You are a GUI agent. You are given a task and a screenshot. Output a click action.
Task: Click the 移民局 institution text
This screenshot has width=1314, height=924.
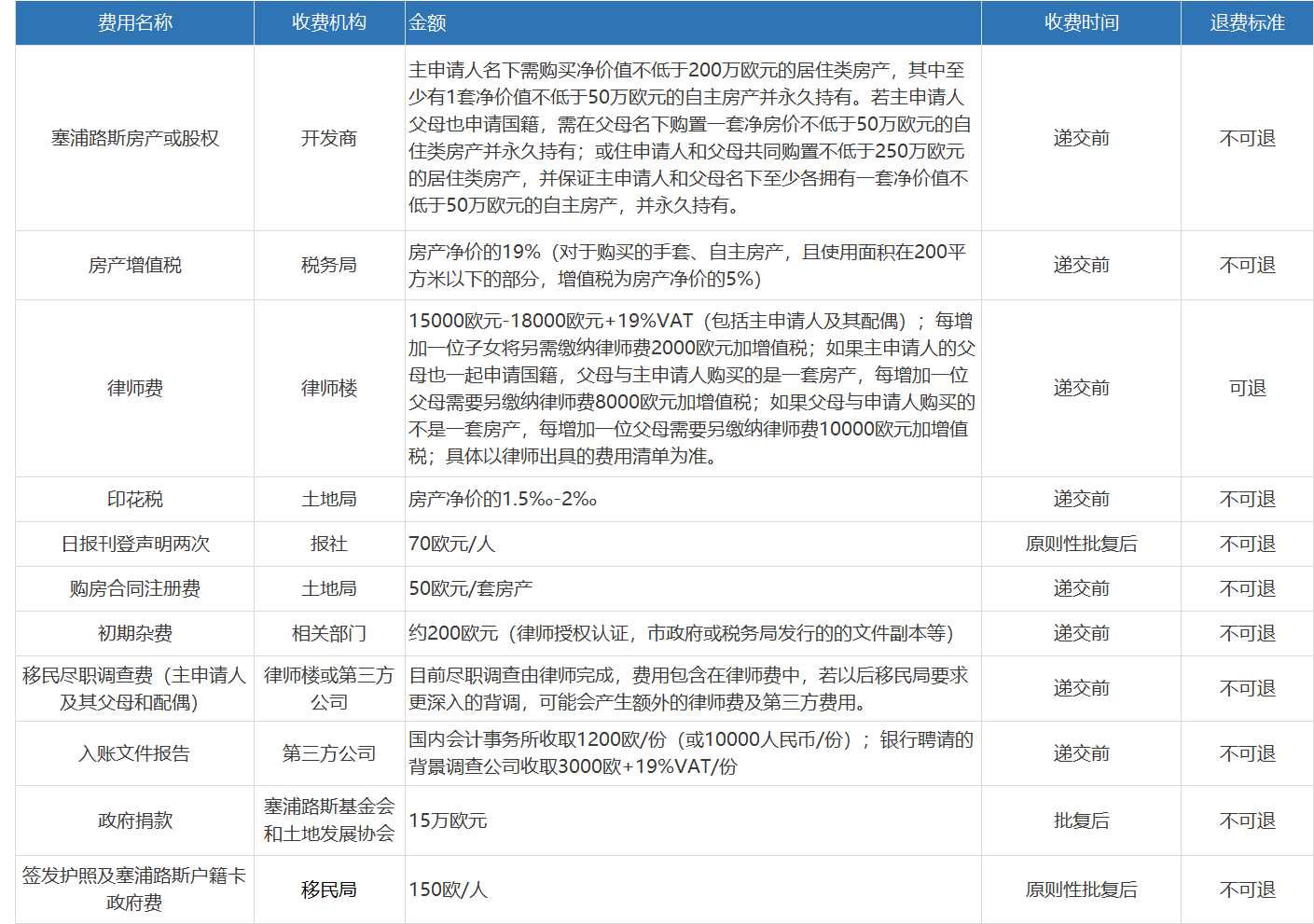click(328, 890)
